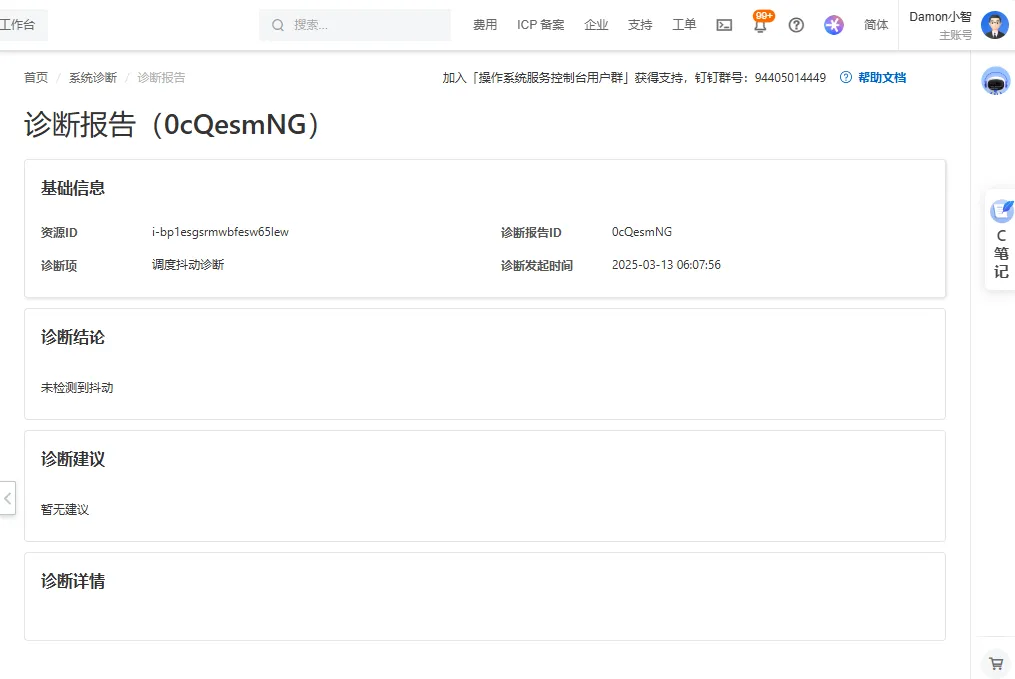Screen dimensions: 1015x679
Task: Open the 费用 menu
Action: pos(485,25)
